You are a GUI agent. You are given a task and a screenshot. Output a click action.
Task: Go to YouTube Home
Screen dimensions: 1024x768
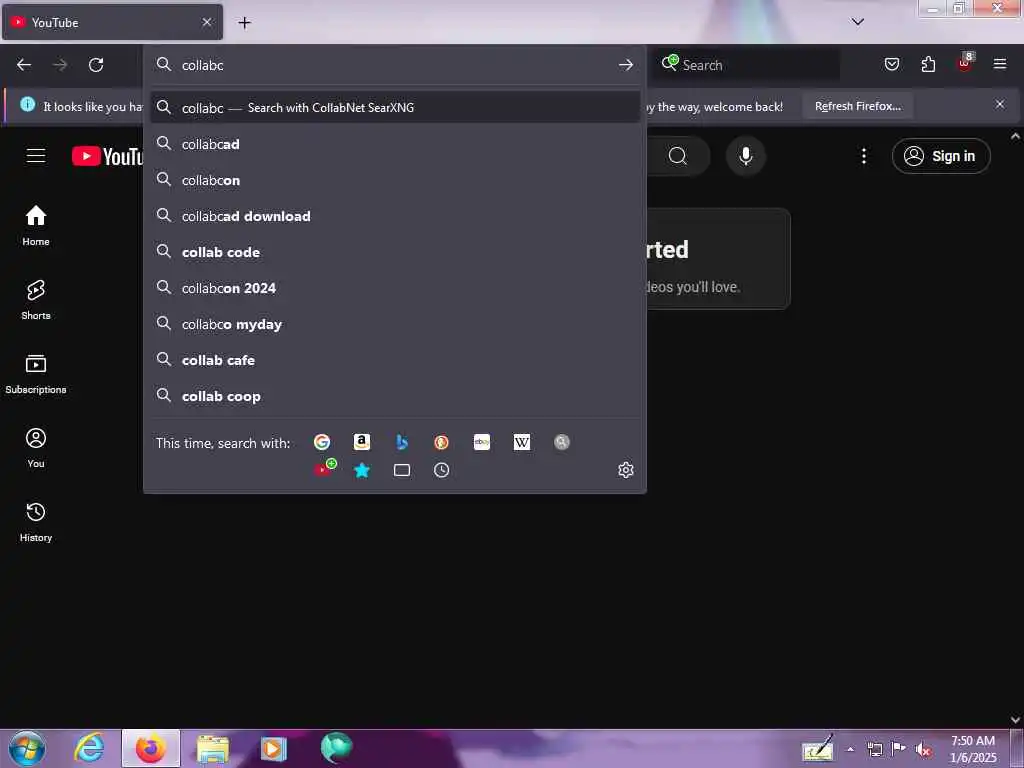point(36,225)
